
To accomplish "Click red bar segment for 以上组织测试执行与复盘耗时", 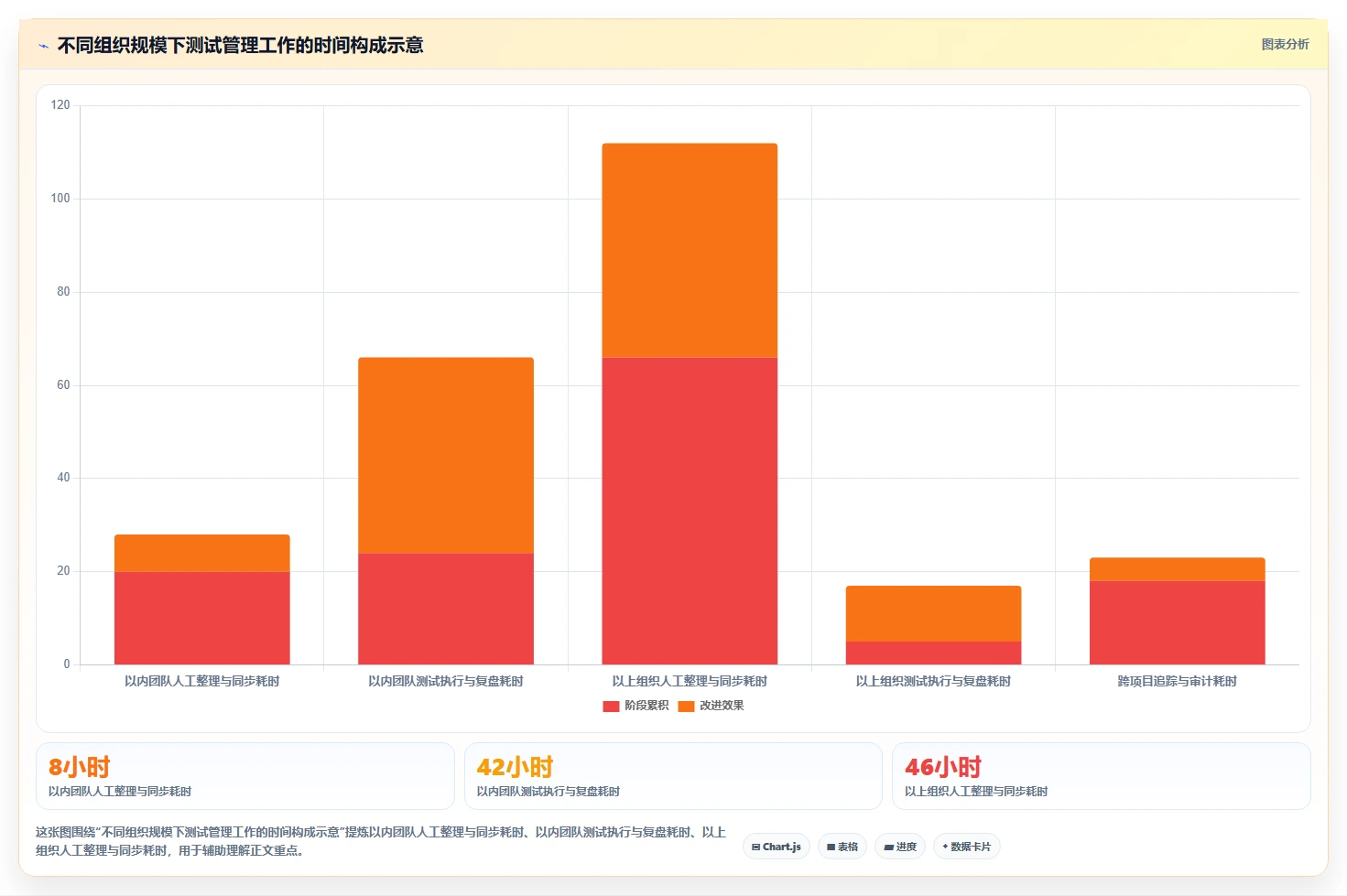I will tap(933, 653).
